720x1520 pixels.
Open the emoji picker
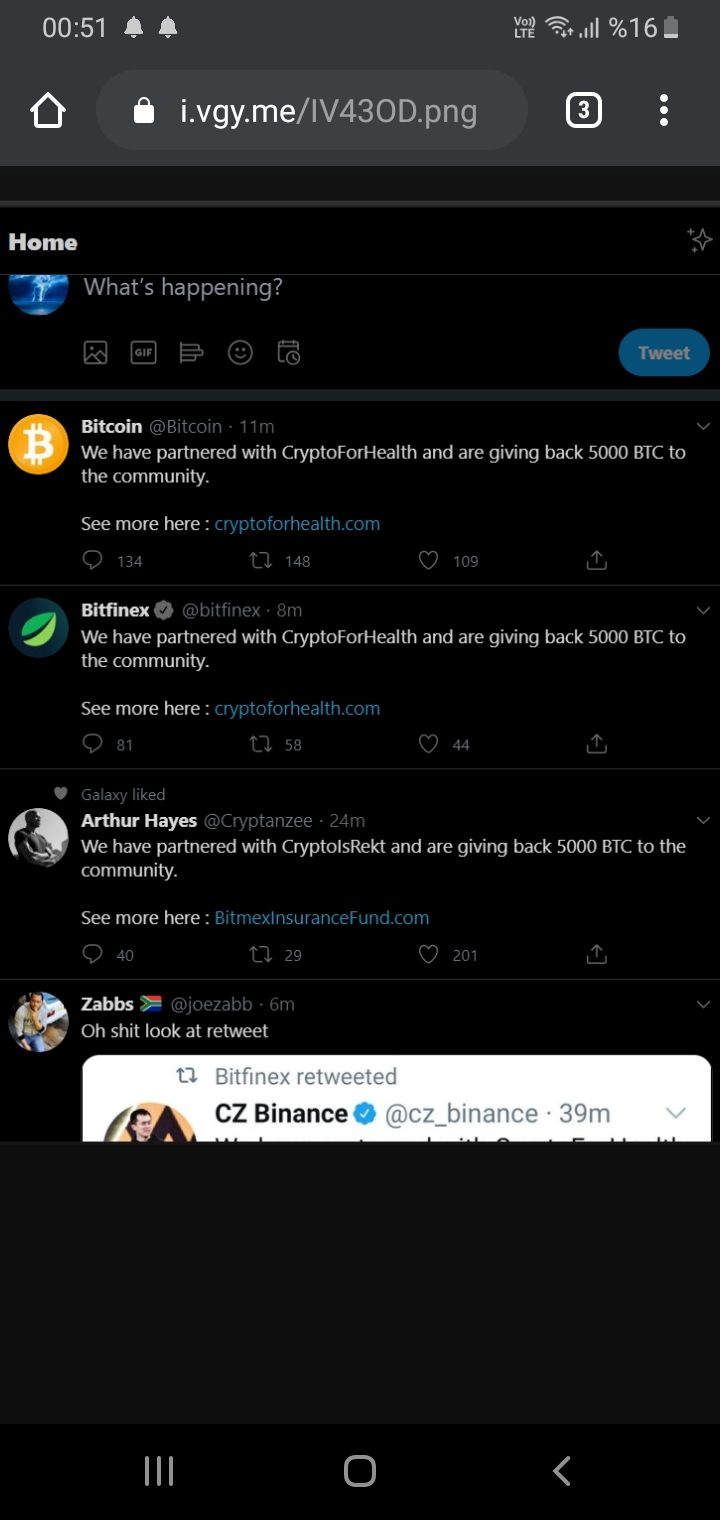tap(240, 352)
